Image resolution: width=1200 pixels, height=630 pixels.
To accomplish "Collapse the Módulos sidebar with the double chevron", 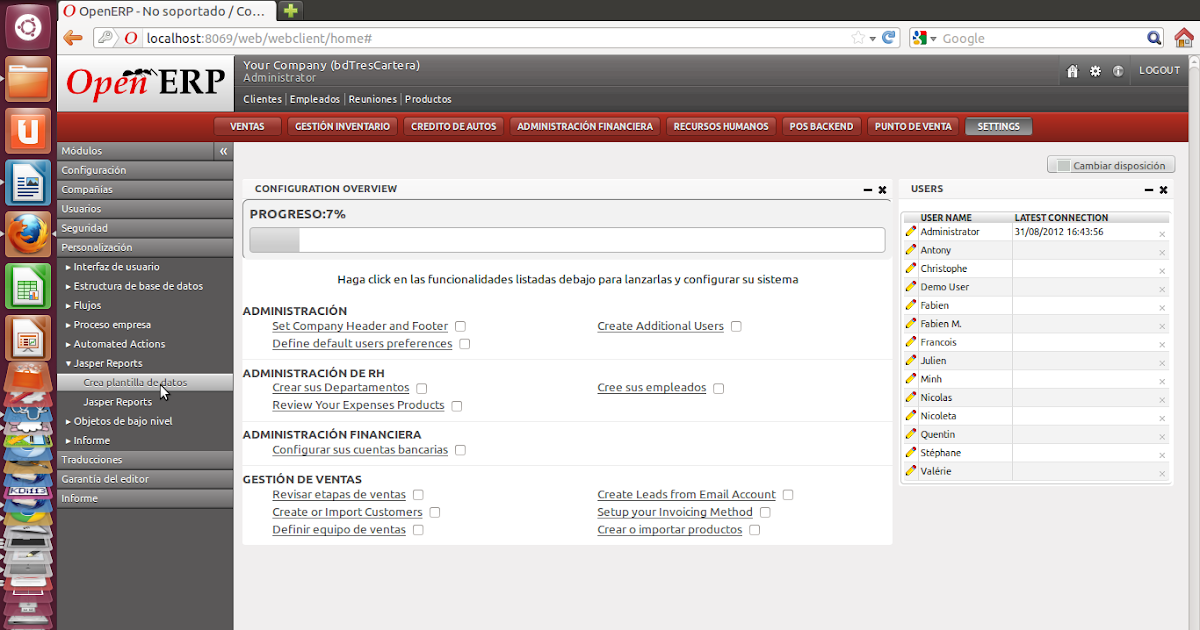I will pyautogui.click(x=222, y=150).
